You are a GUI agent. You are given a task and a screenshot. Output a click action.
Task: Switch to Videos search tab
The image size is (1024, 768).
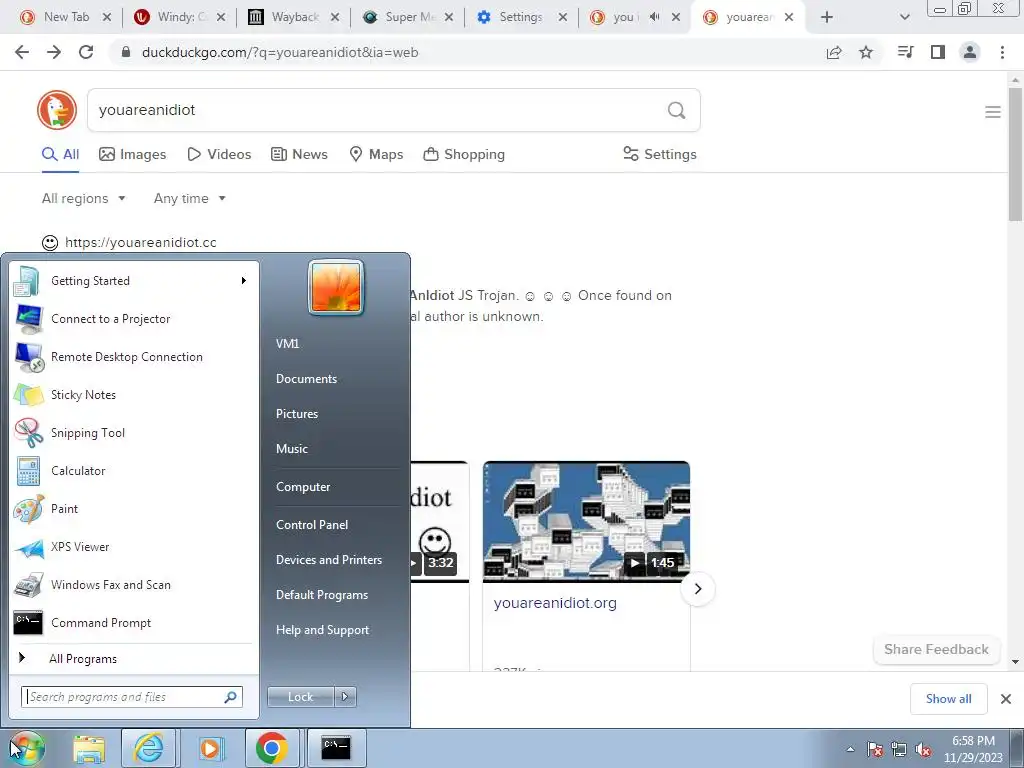point(219,154)
